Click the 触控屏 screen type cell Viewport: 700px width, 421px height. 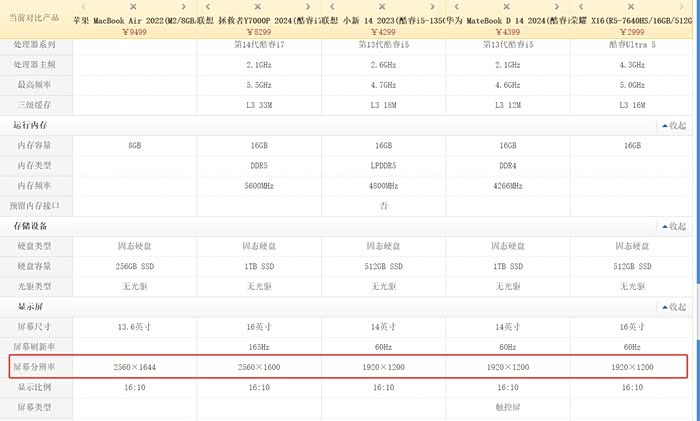pyautogui.click(x=508, y=407)
